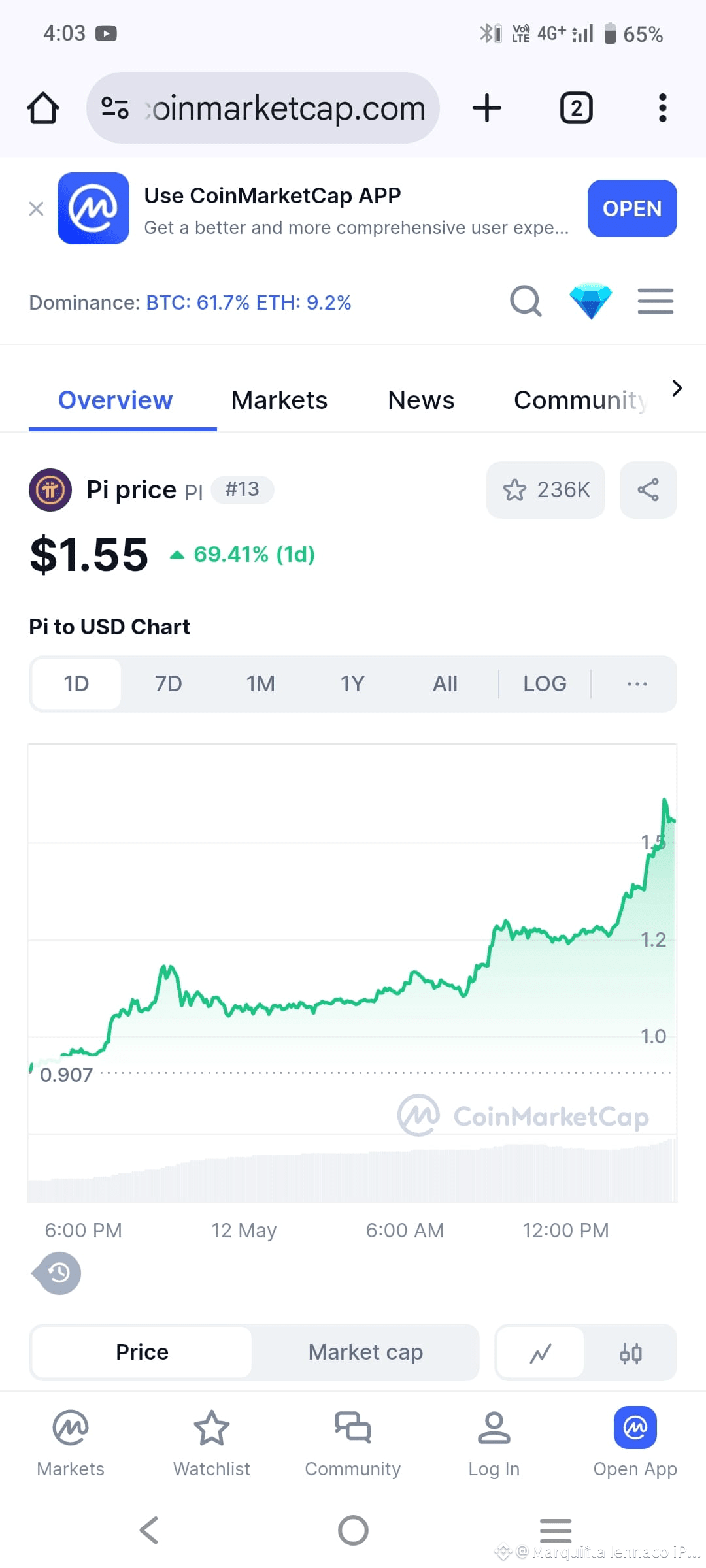Open the News tab
This screenshot has width=706, height=1568.
click(x=421, y=400)
